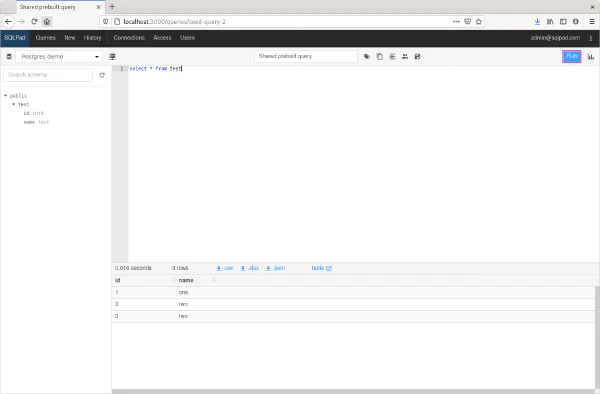Click the 'one' cell in results
This screenshot has height=394, width=600.
click(183, 293)
